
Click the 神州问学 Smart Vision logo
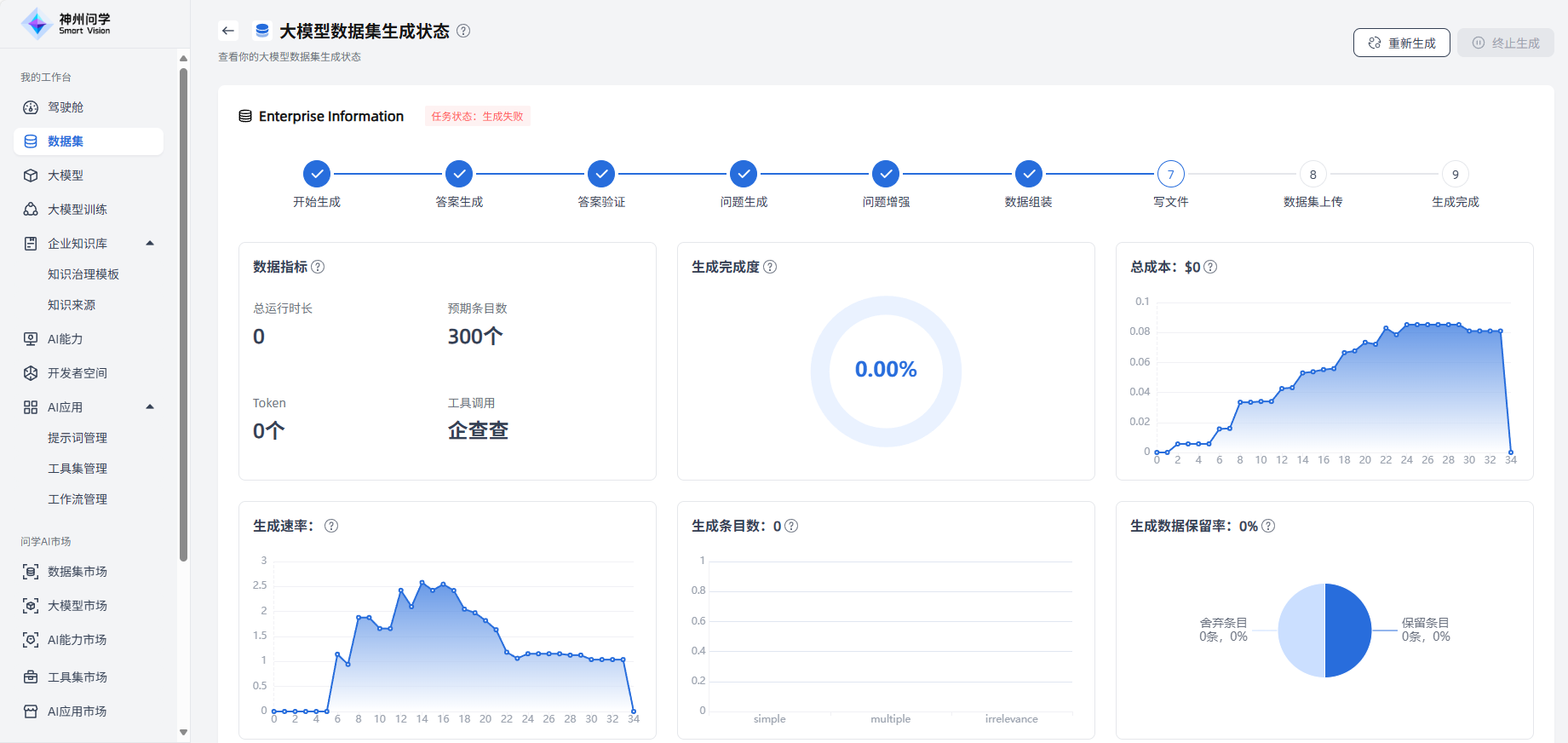(66, 24)
